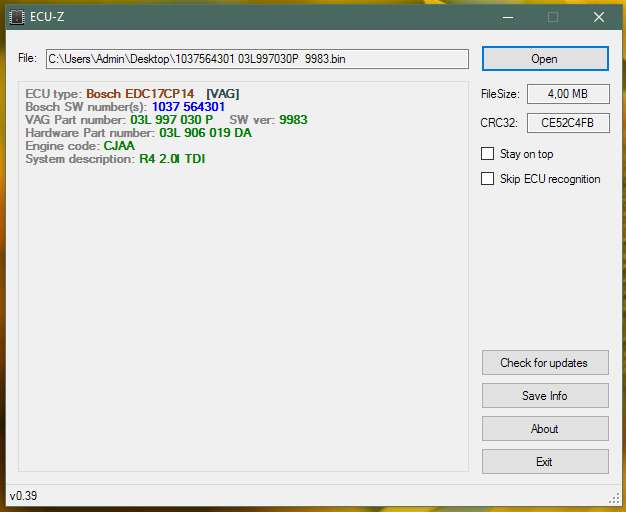Open the About dialog
The height and width of the screenshot is (512, 626).
[x=545, y=429]
